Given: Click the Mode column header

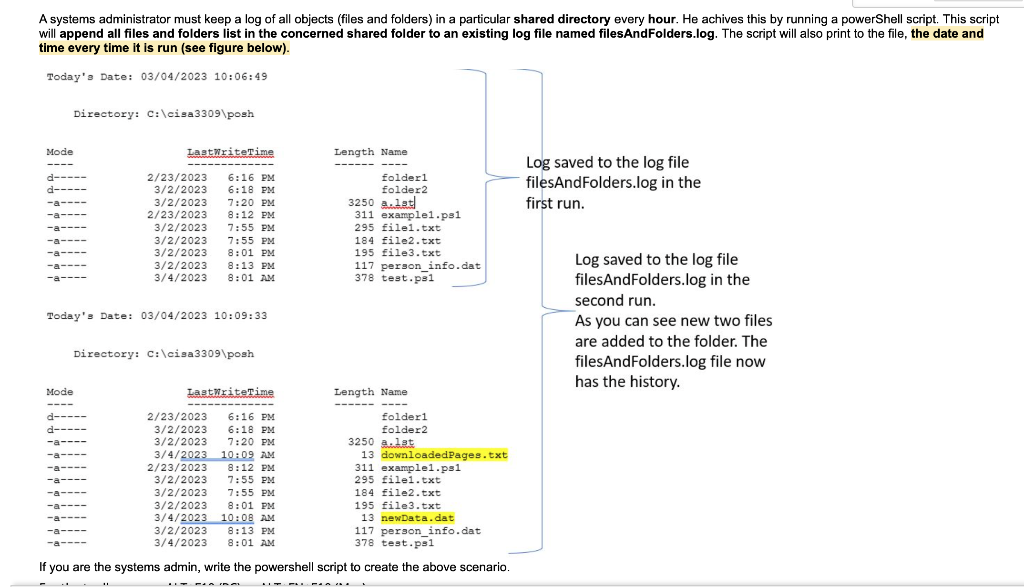Looking at the screenshot, I should coord(60,151).
